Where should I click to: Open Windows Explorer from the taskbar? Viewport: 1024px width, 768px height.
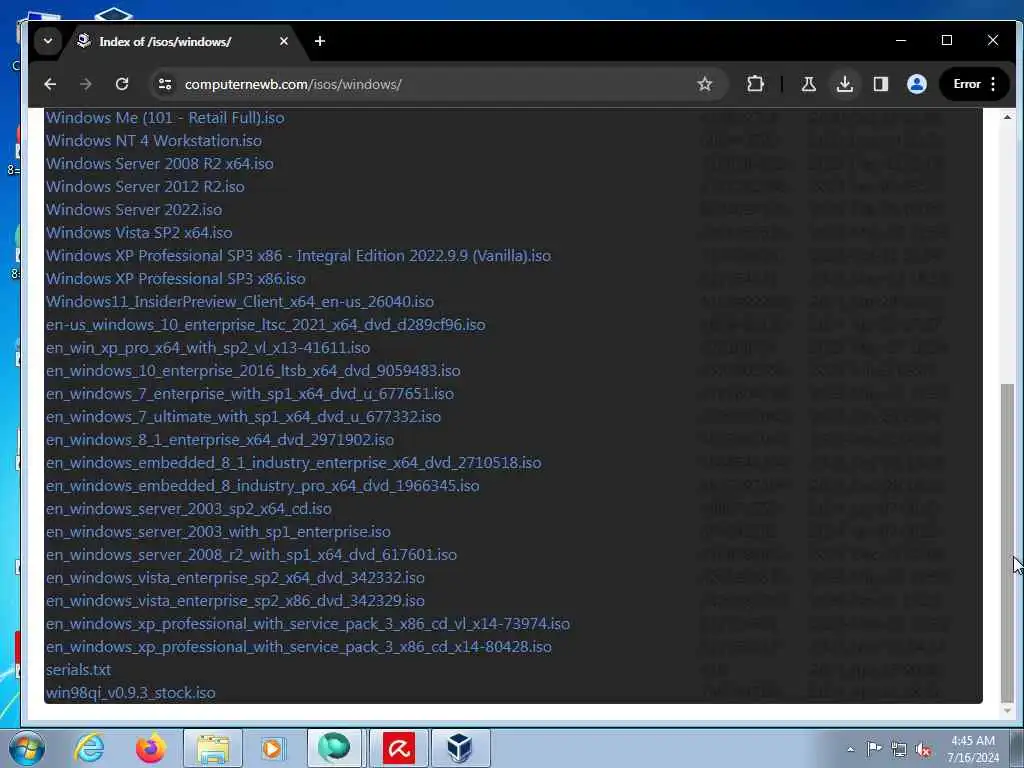coord(213,748)
